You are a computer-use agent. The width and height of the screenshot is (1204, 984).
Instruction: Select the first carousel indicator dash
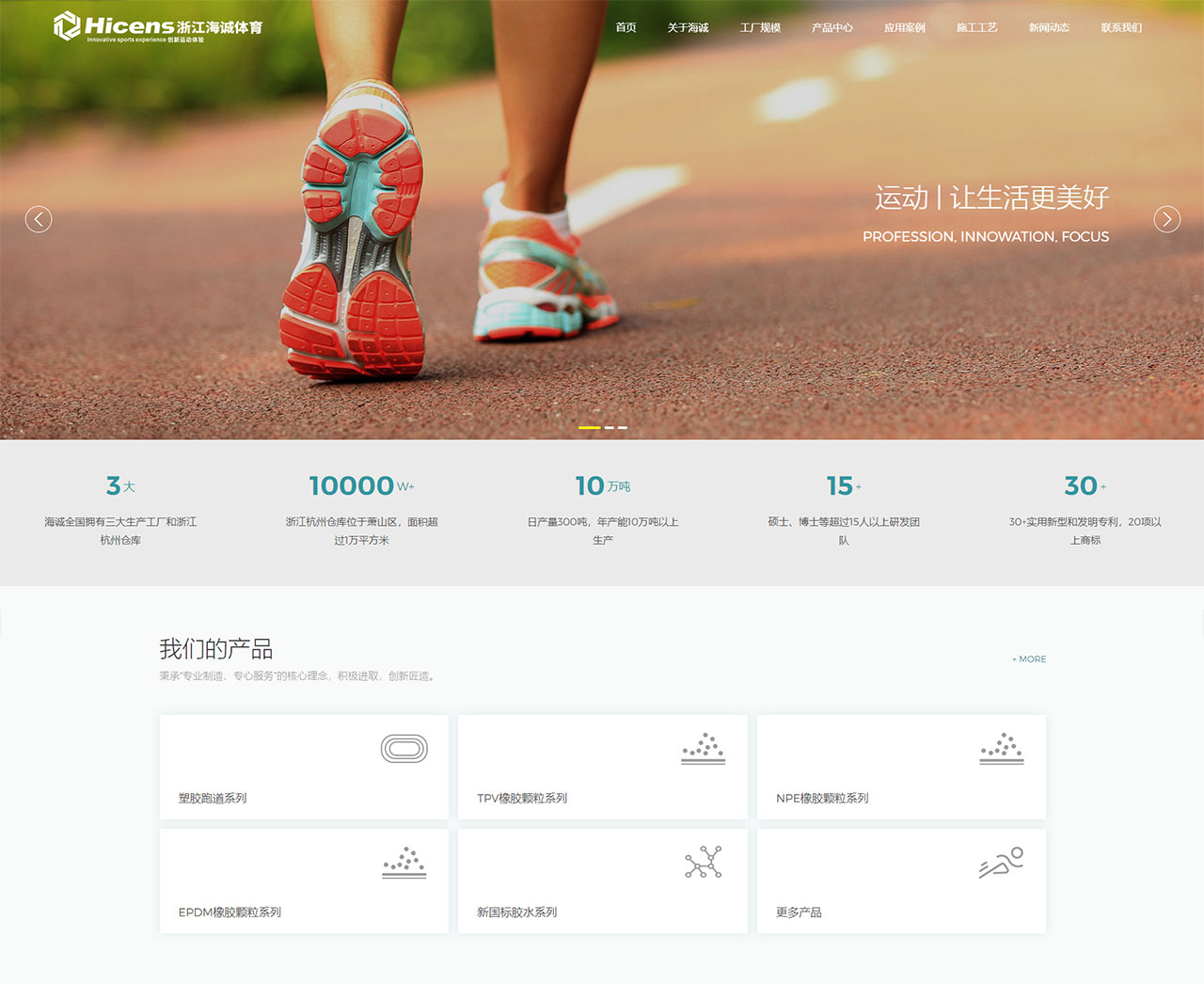[589, 427]
